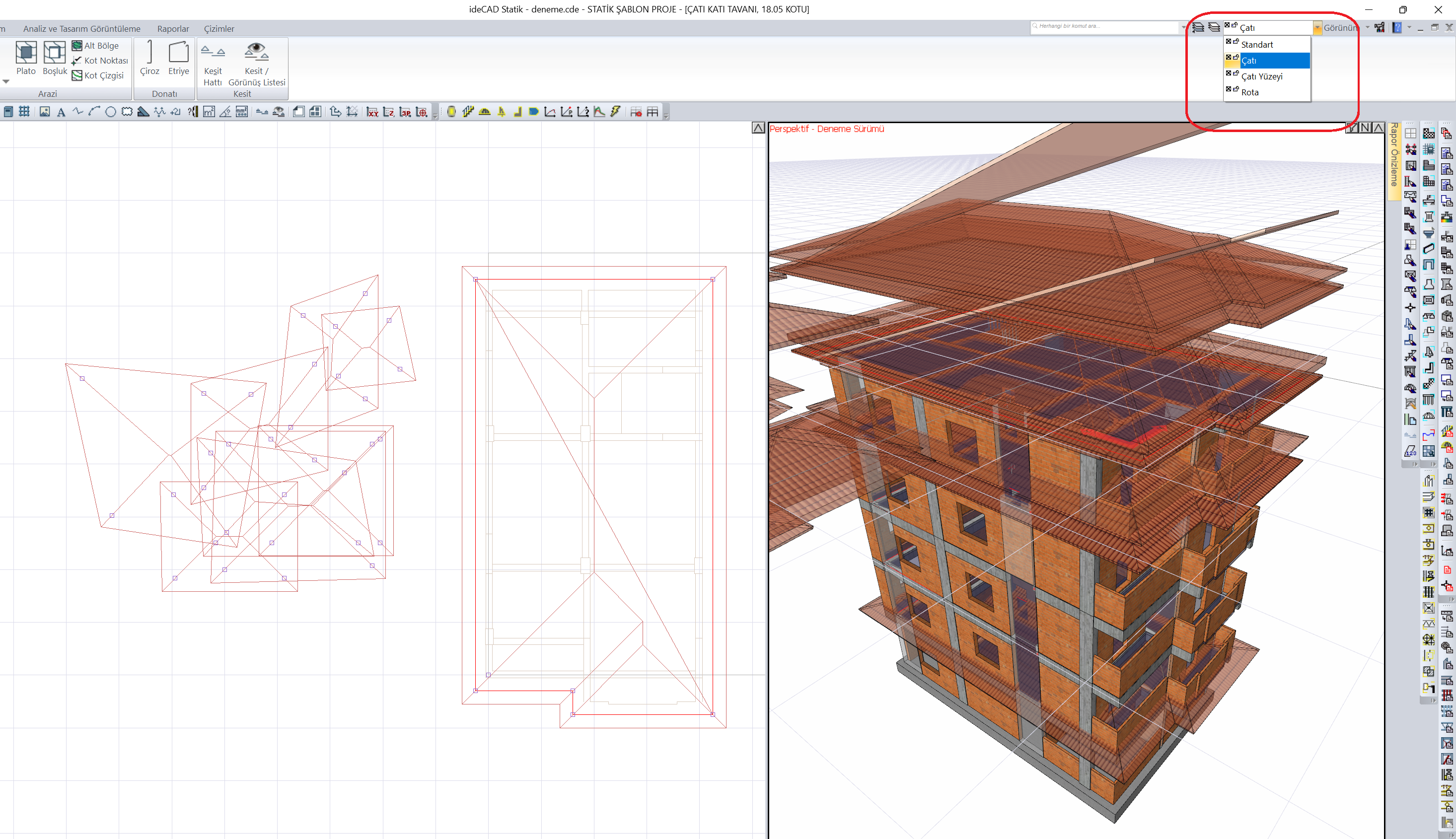The width and height of the screenshot is (1456, 839).
Task: Open the Kesit / Görünüş Listesi
Action: [x=257, y=65]
